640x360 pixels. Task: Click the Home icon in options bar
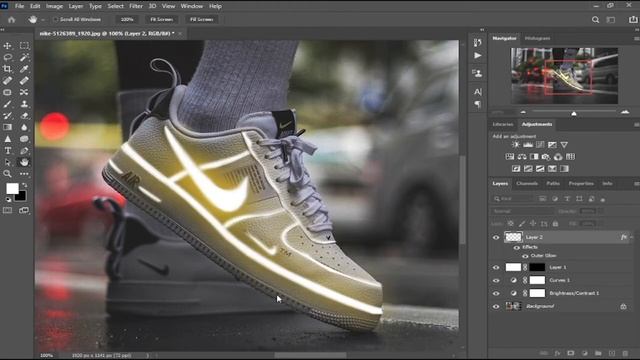[x=11, y=20]
